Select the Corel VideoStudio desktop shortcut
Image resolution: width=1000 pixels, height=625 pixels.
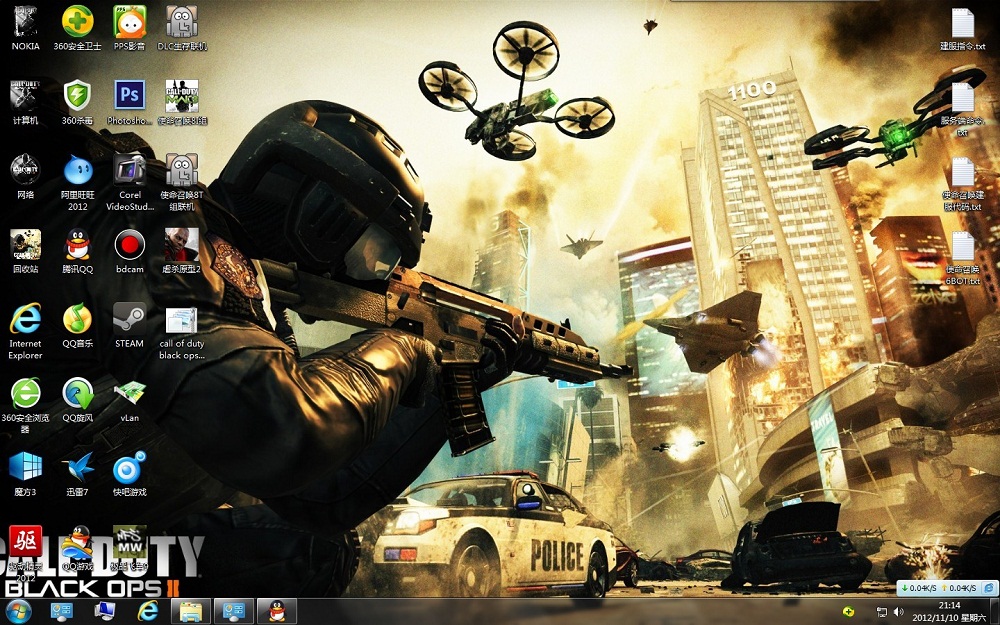coord(129,169)
